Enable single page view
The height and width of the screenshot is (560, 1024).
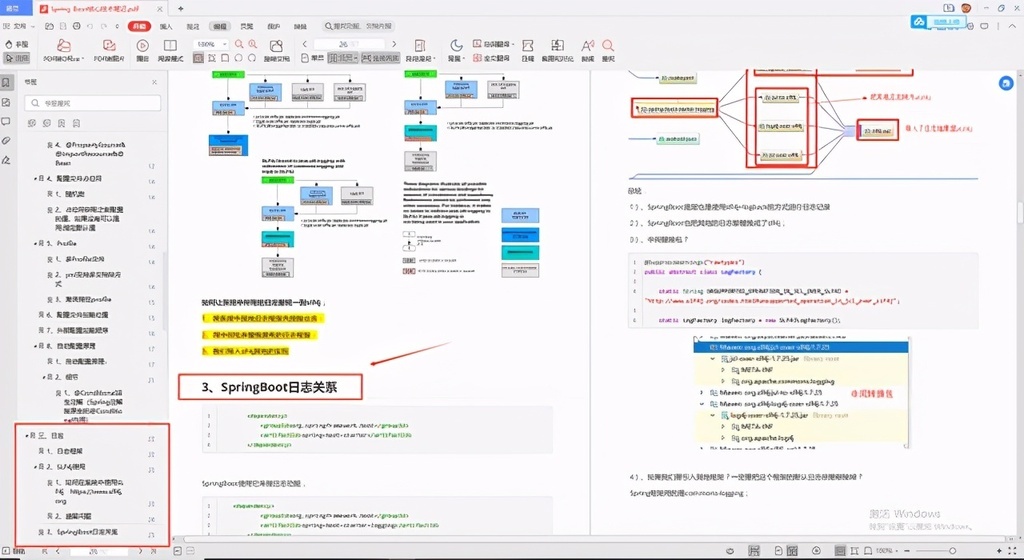(x=313, y=58)
